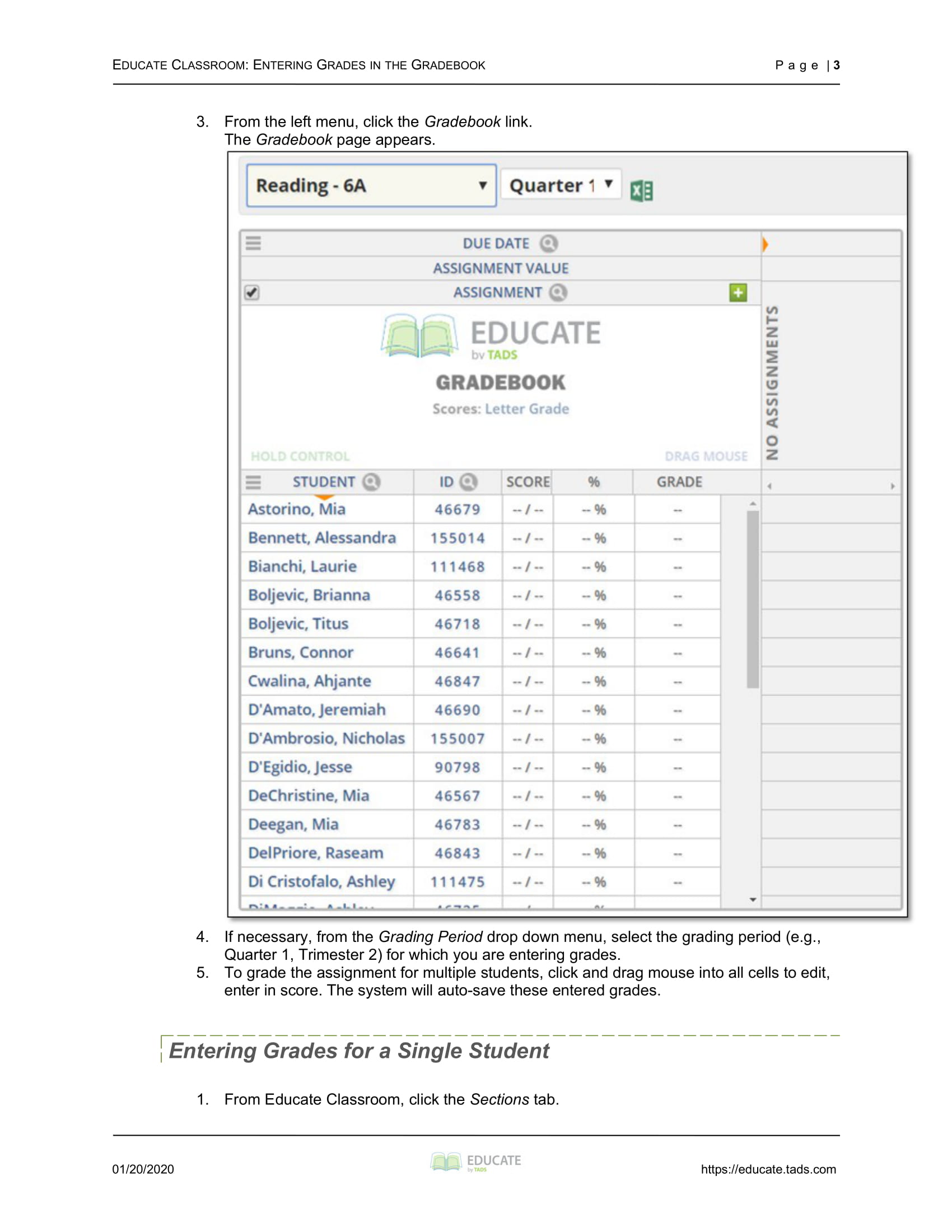Open student Bennett, Alessandra
The image size is (952, 1232).
coord(322,538)
